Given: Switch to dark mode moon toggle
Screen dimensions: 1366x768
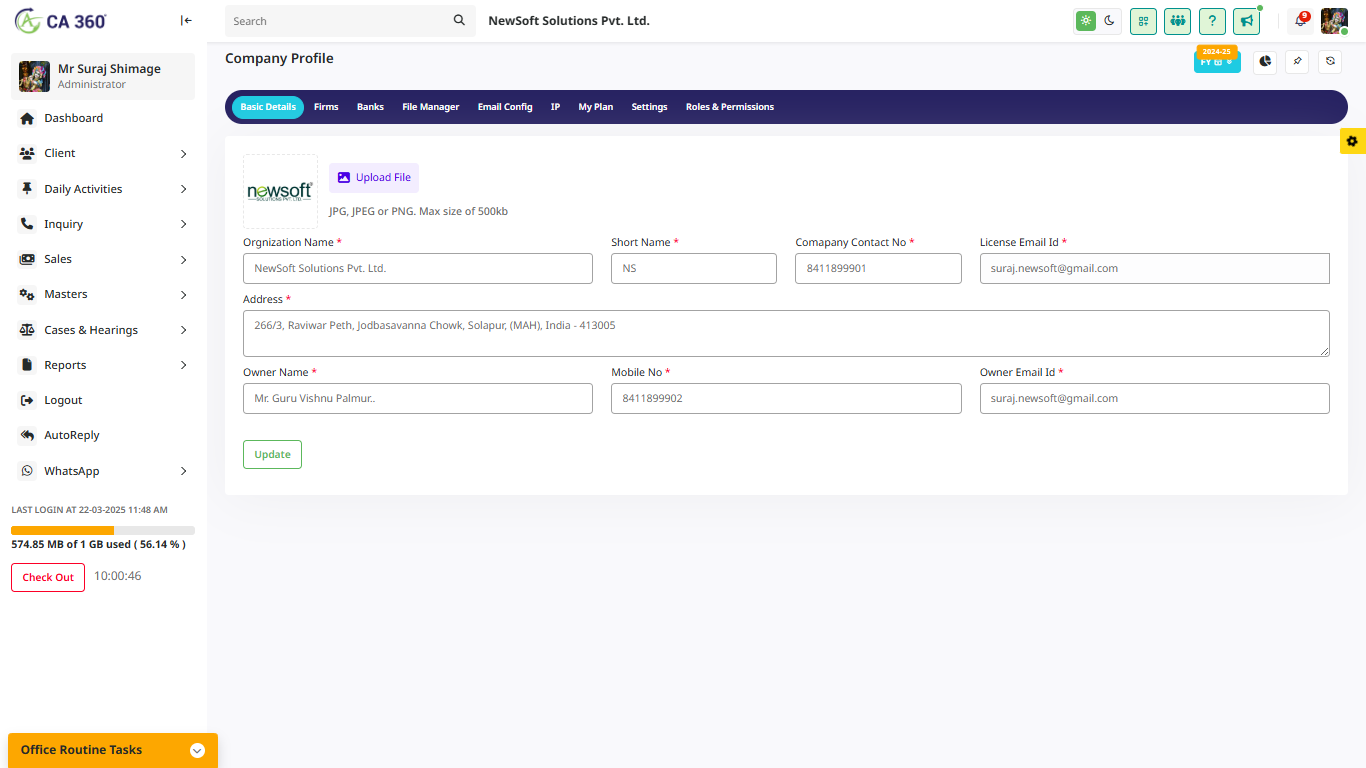Looking at the screenshot, I should tap(1109, 21).
